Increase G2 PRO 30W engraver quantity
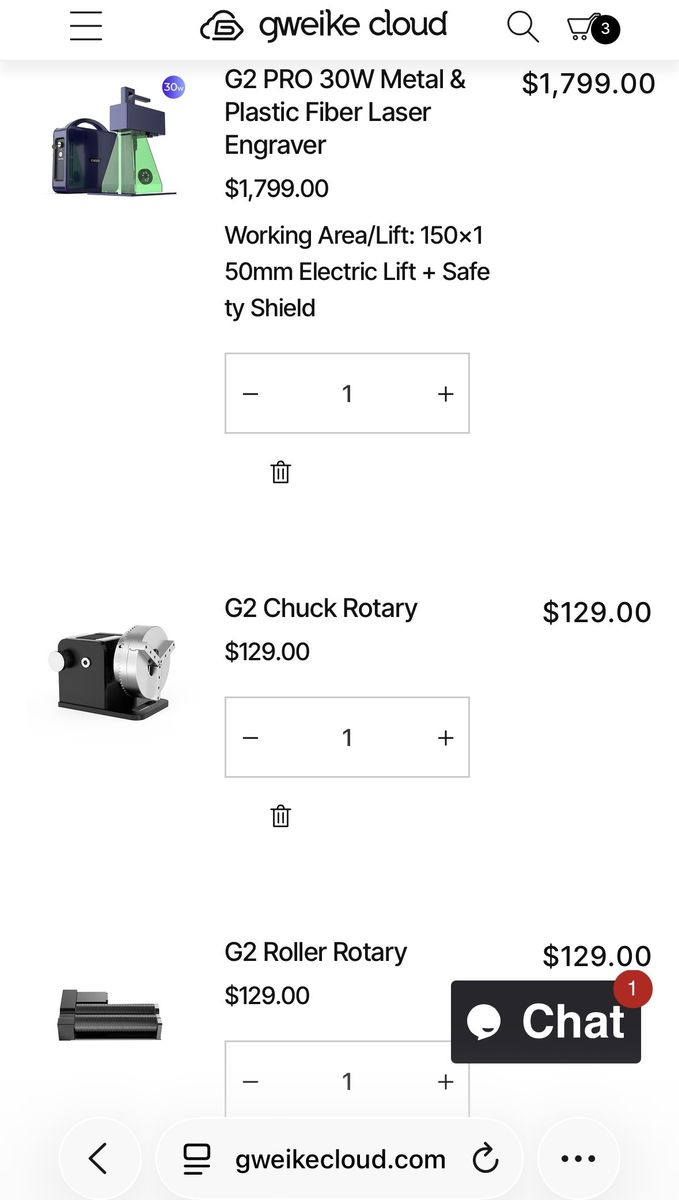Viewport: 679px width, 1200px height. (x=446, y=394)
